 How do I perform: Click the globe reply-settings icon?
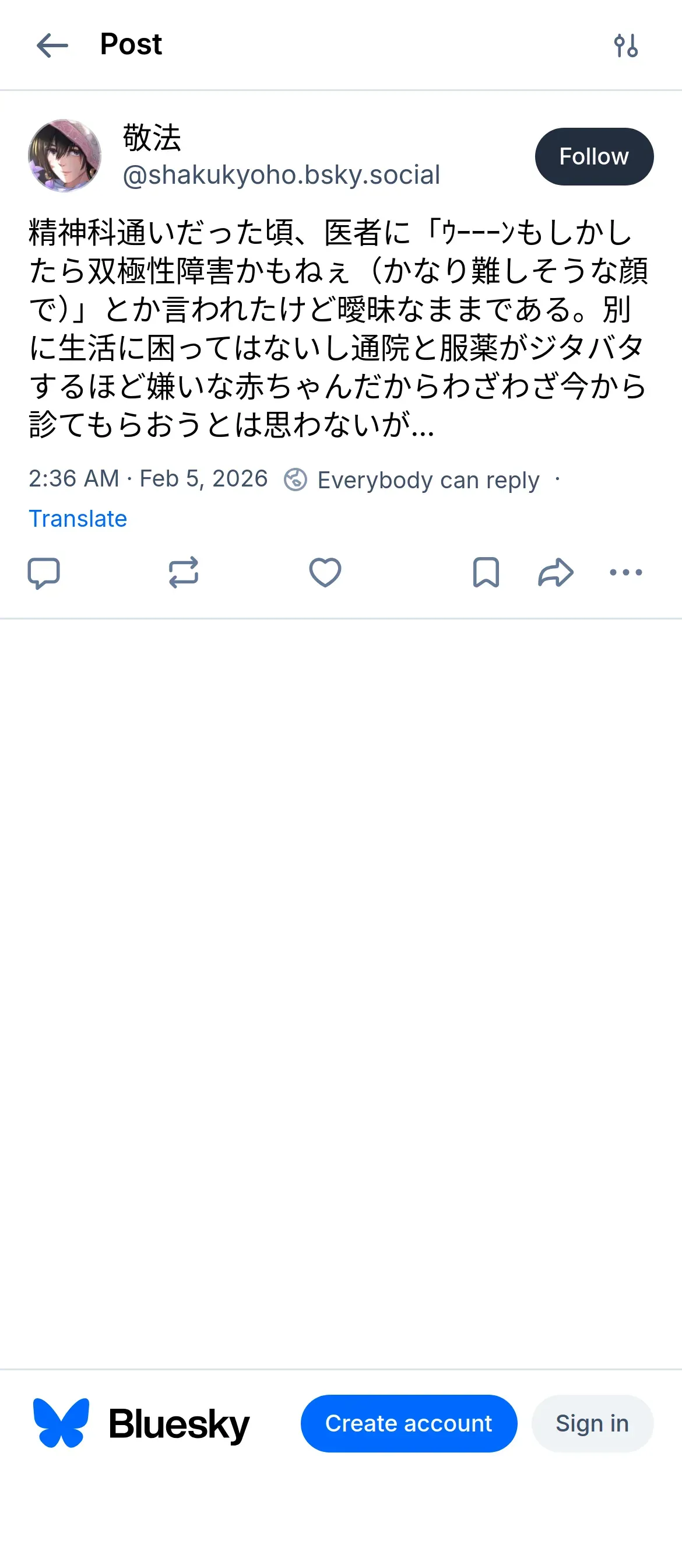pyautogui.click(x=296, y=480)
